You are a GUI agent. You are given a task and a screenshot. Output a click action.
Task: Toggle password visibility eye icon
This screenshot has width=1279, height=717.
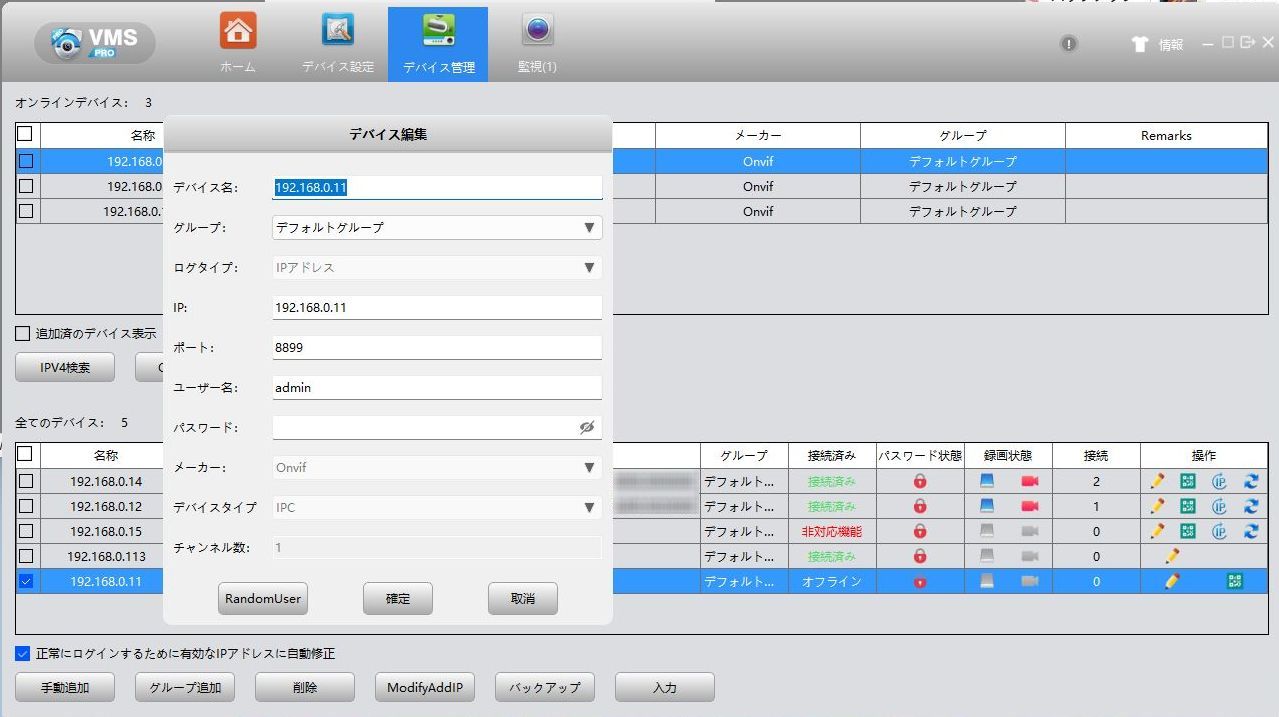[587, 427]
